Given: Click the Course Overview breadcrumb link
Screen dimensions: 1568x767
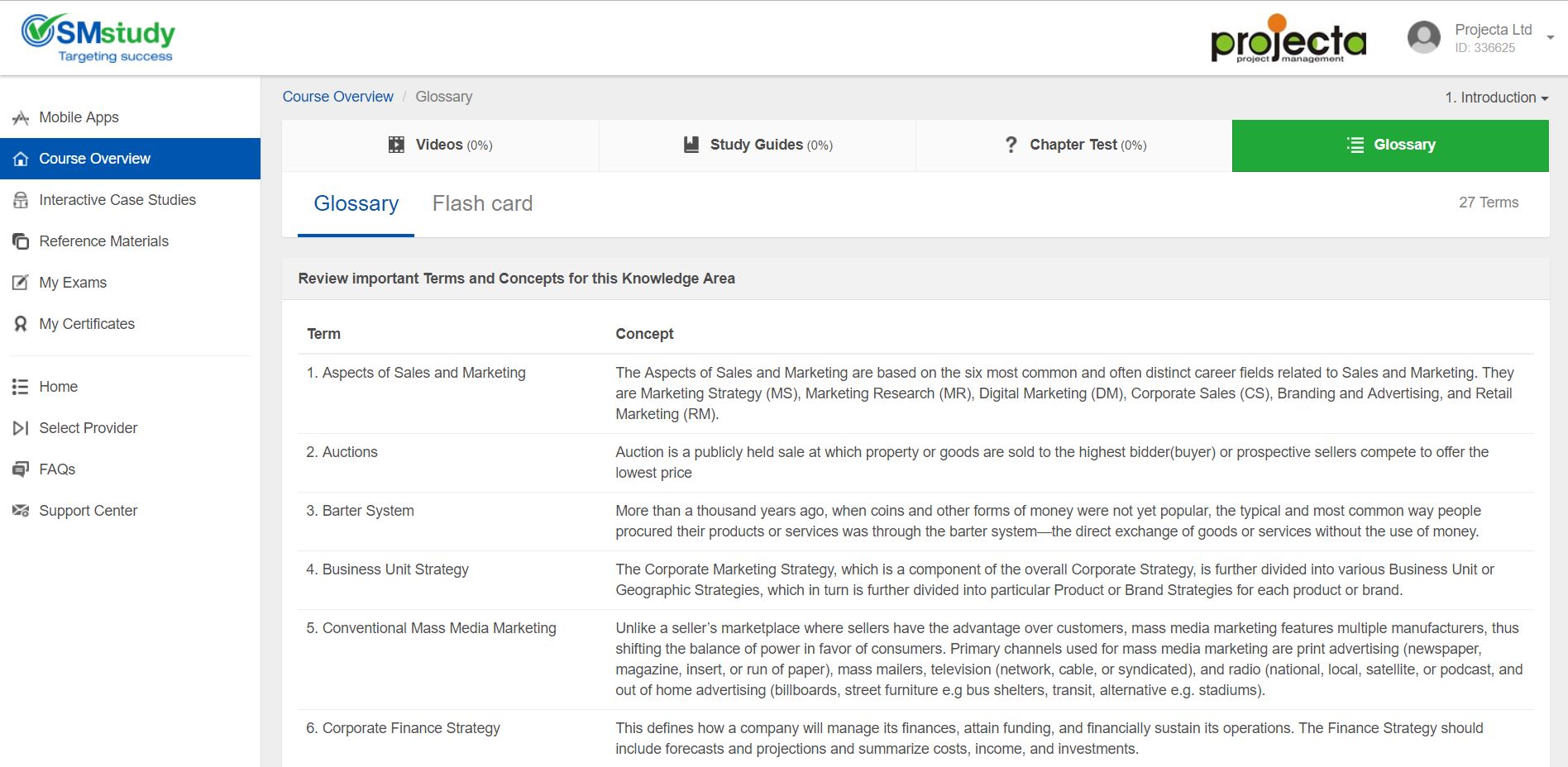Looking at the screenshot, I should pos(337,97).
